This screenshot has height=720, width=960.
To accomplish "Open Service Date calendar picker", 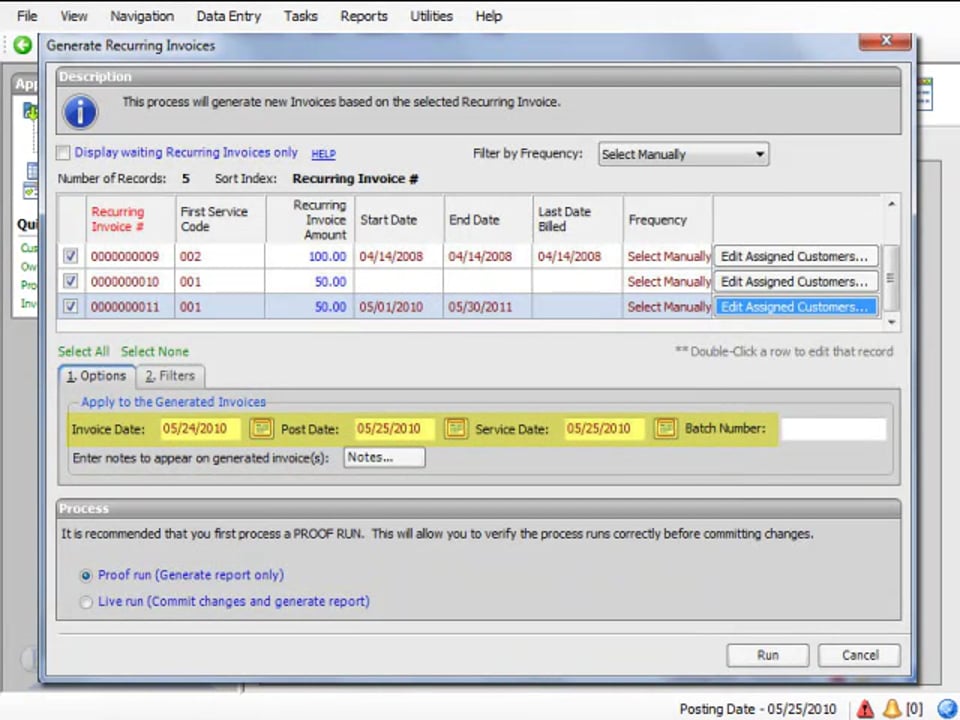I will point(666,428).
